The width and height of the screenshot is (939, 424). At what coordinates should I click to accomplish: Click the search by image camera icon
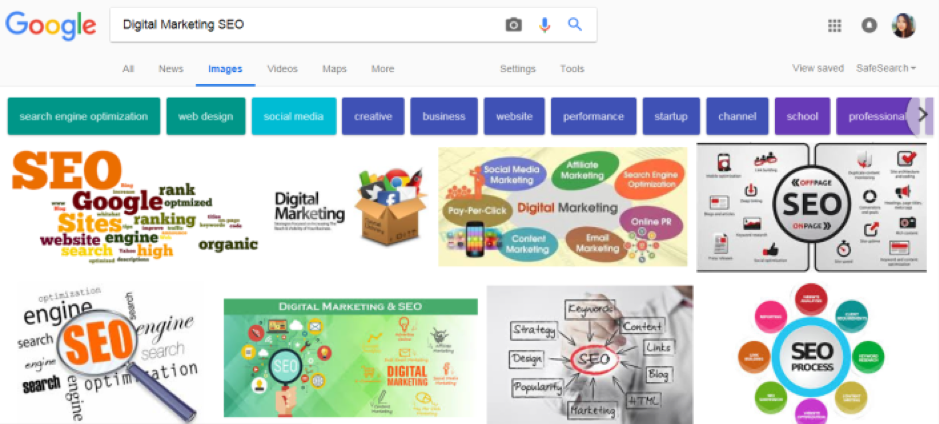point(513,25)
